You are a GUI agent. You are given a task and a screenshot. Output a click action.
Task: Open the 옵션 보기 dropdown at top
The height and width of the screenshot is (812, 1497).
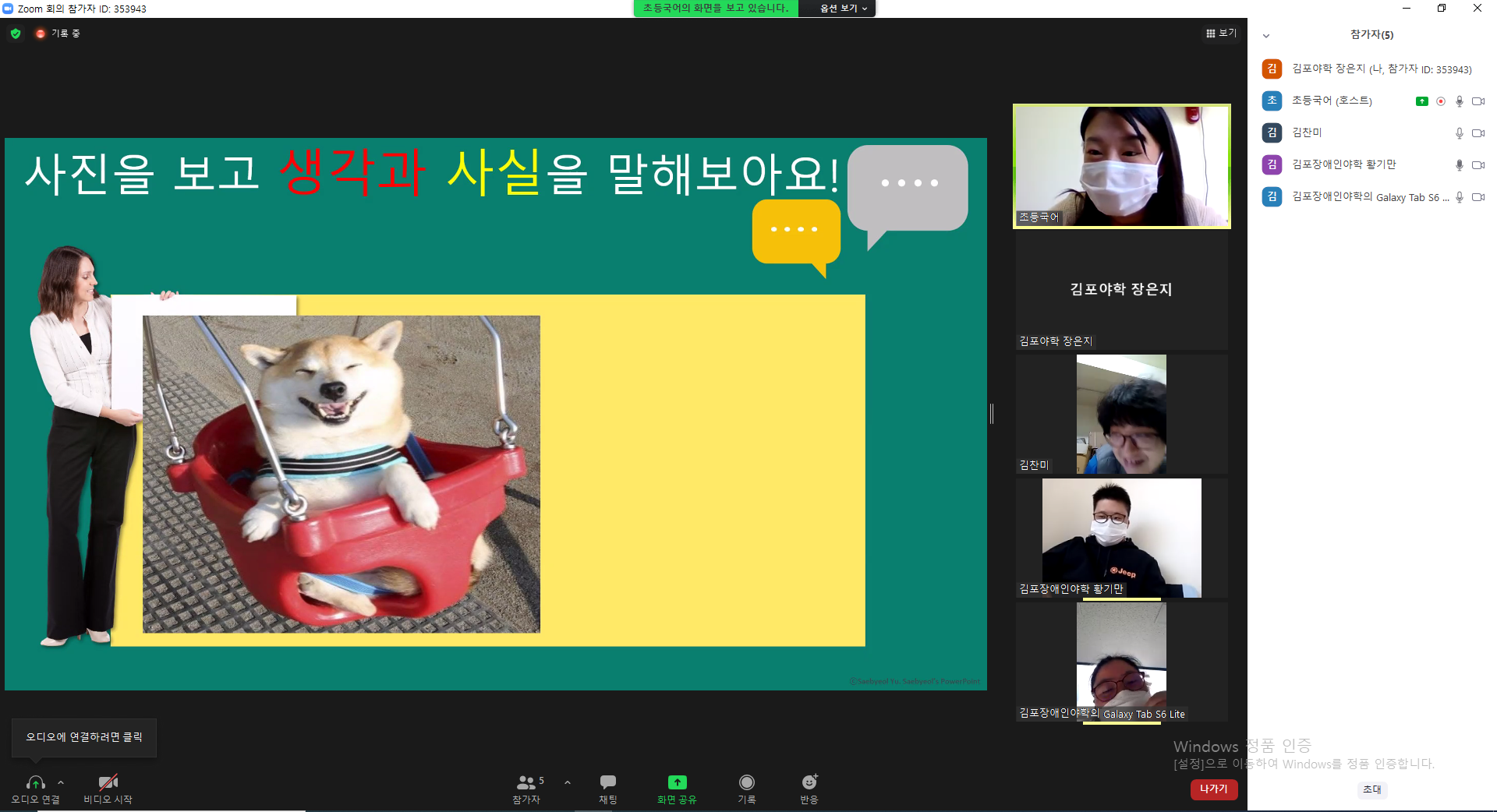[x=843, y=9]
